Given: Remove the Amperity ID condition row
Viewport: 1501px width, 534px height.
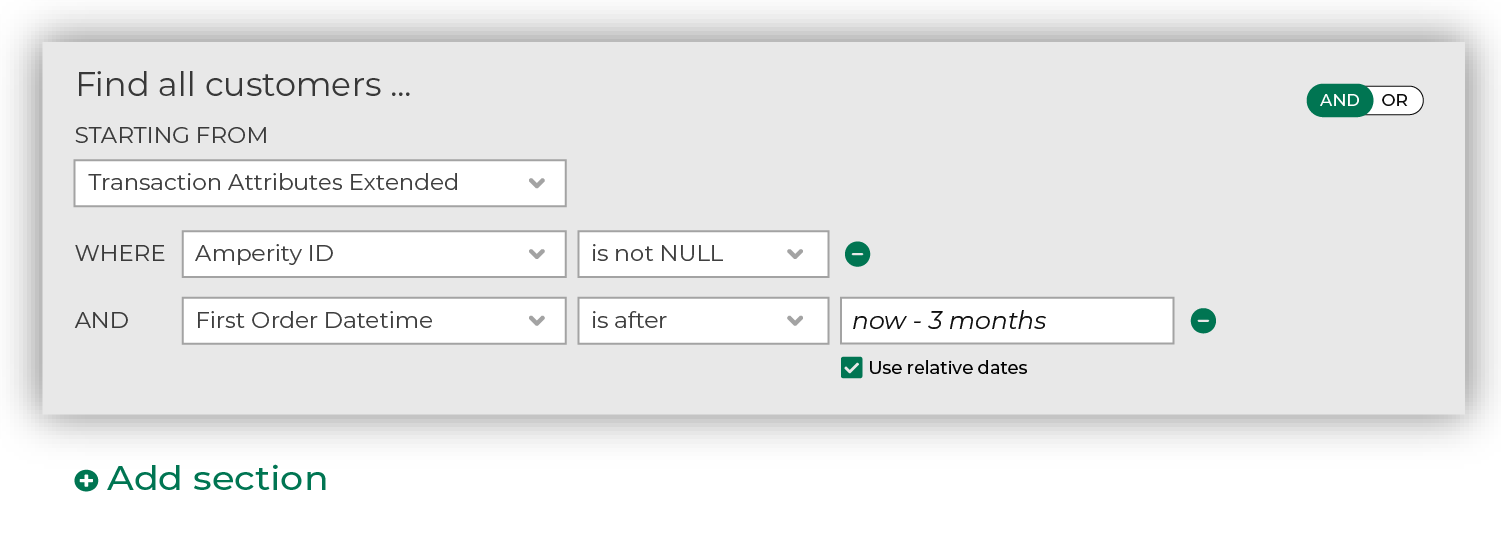Looking at the screenshot, I should (857, 254).
